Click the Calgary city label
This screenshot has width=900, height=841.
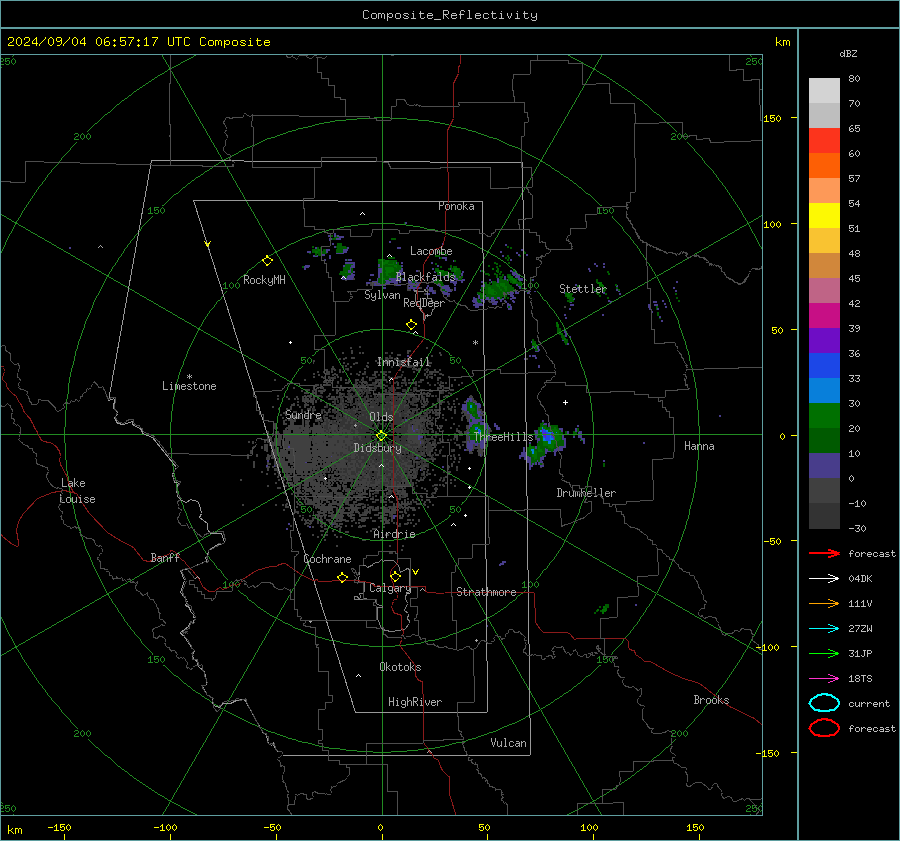(x=390, y=588)
